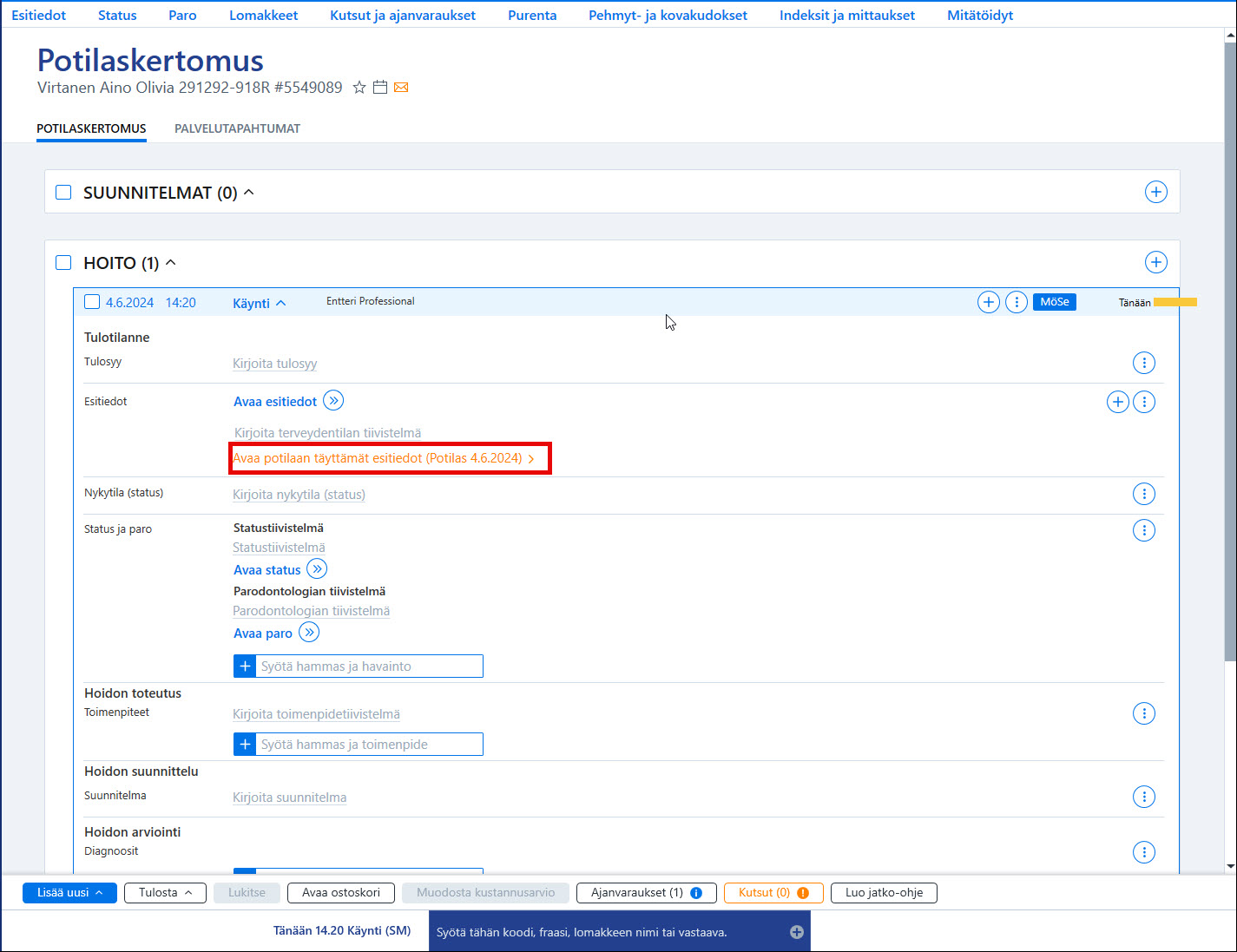Switch to the PALVELUTAPAHTUMAT tab
The height and width of the screenshot is (952, 1237).
tap(237, 128)
